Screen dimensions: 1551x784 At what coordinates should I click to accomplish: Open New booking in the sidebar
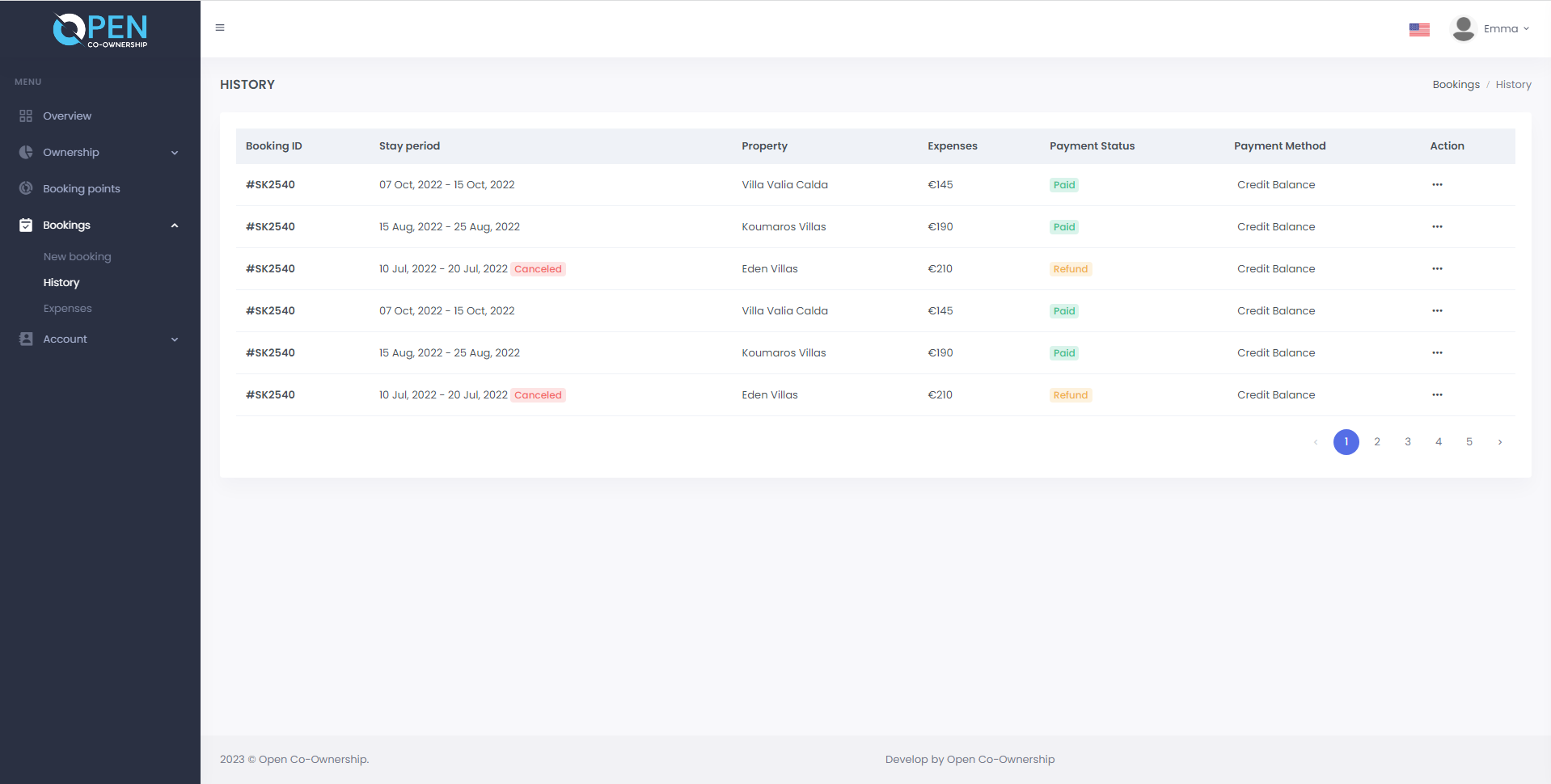pos(78,257)
